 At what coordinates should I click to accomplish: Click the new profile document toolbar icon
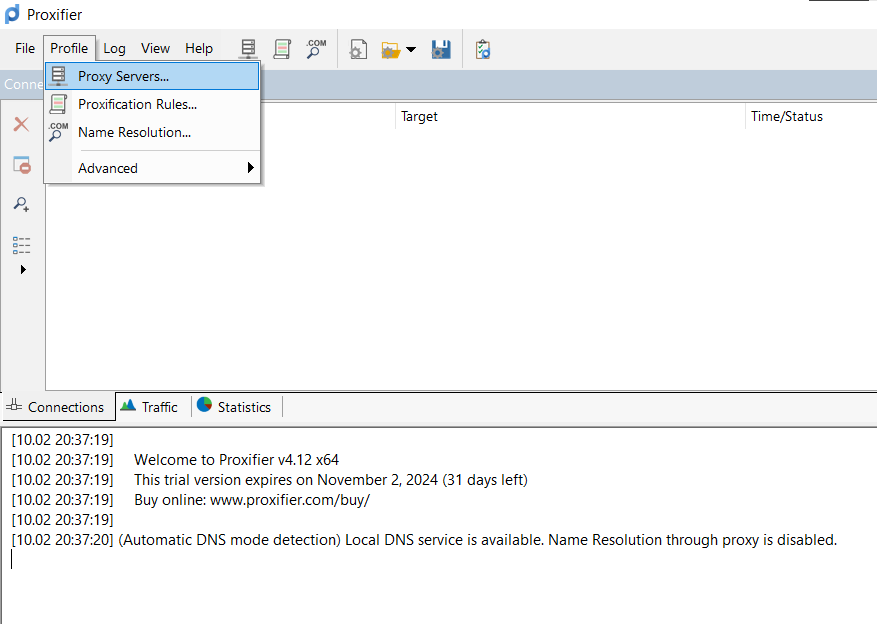[358, 50]
